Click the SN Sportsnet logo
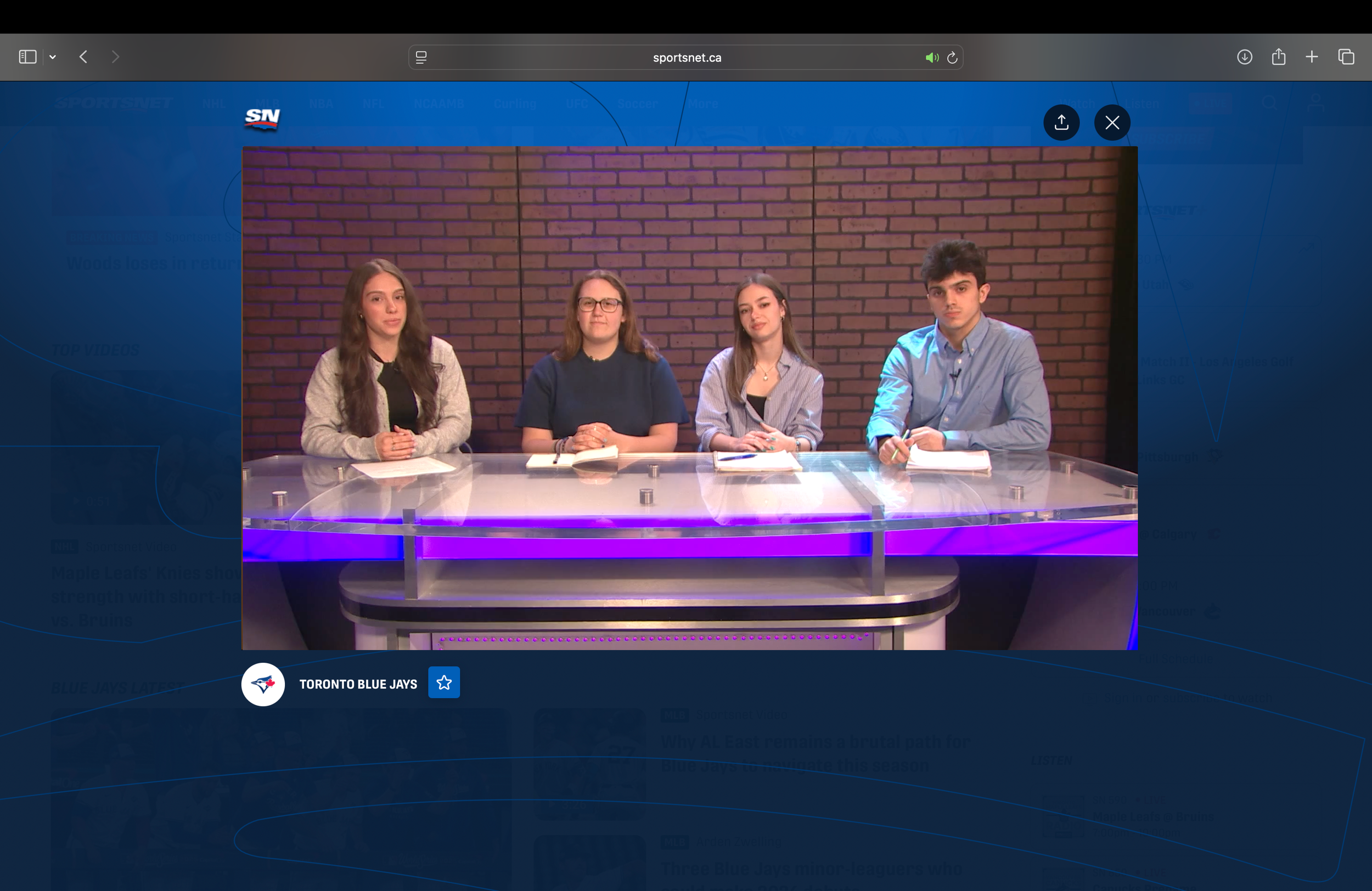The height and width of the screenshot is (891, 1372). (262, 119)
